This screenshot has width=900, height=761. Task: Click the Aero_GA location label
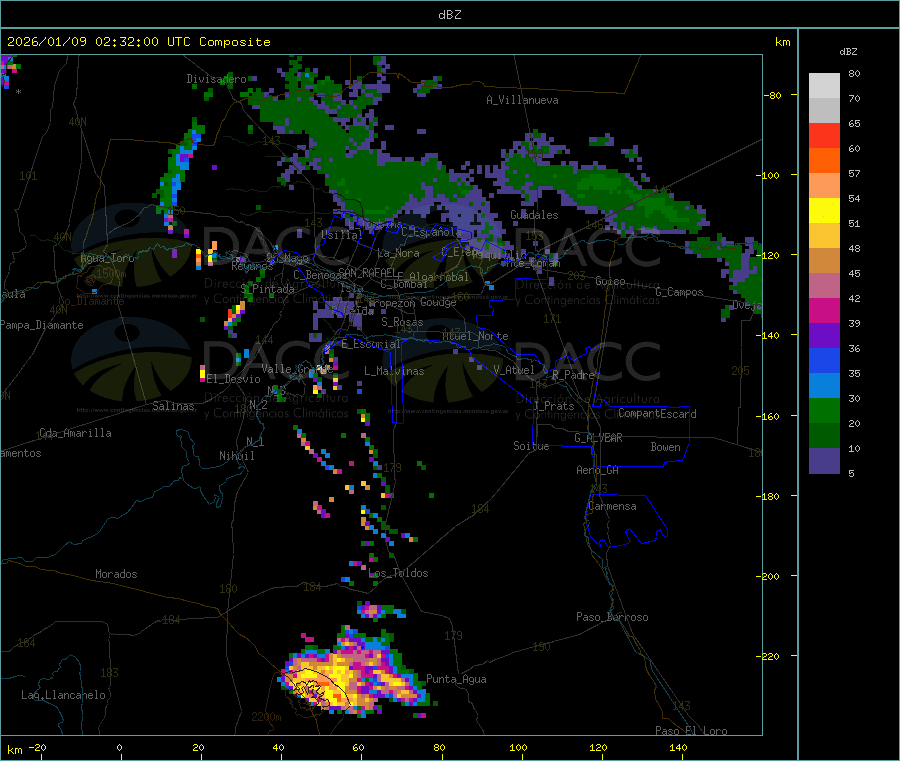point(598,470)
